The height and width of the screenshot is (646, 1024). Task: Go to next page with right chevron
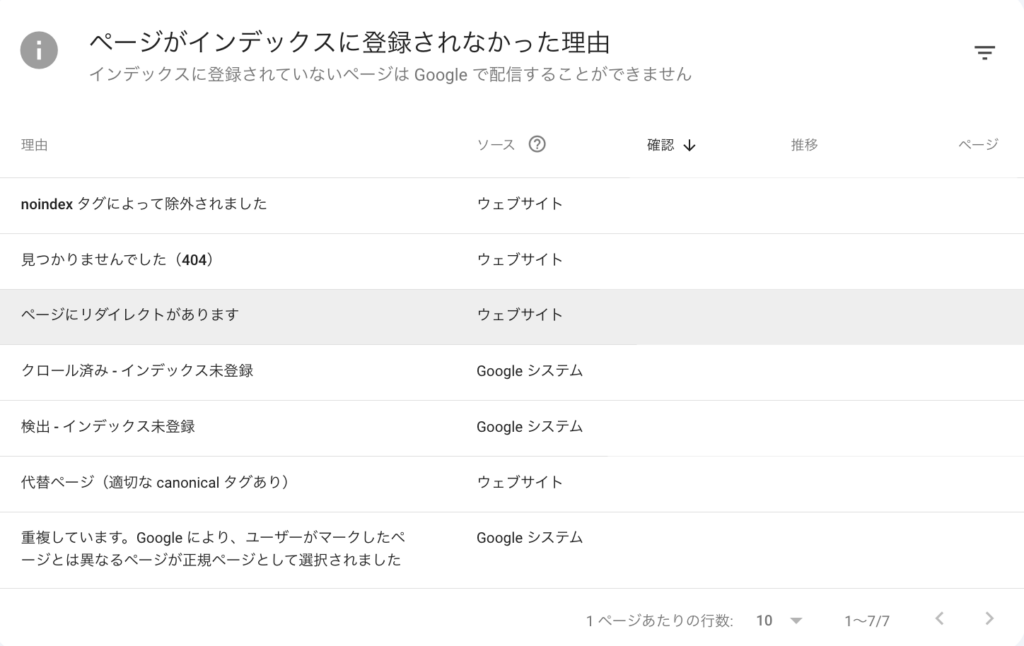point(989,619)
